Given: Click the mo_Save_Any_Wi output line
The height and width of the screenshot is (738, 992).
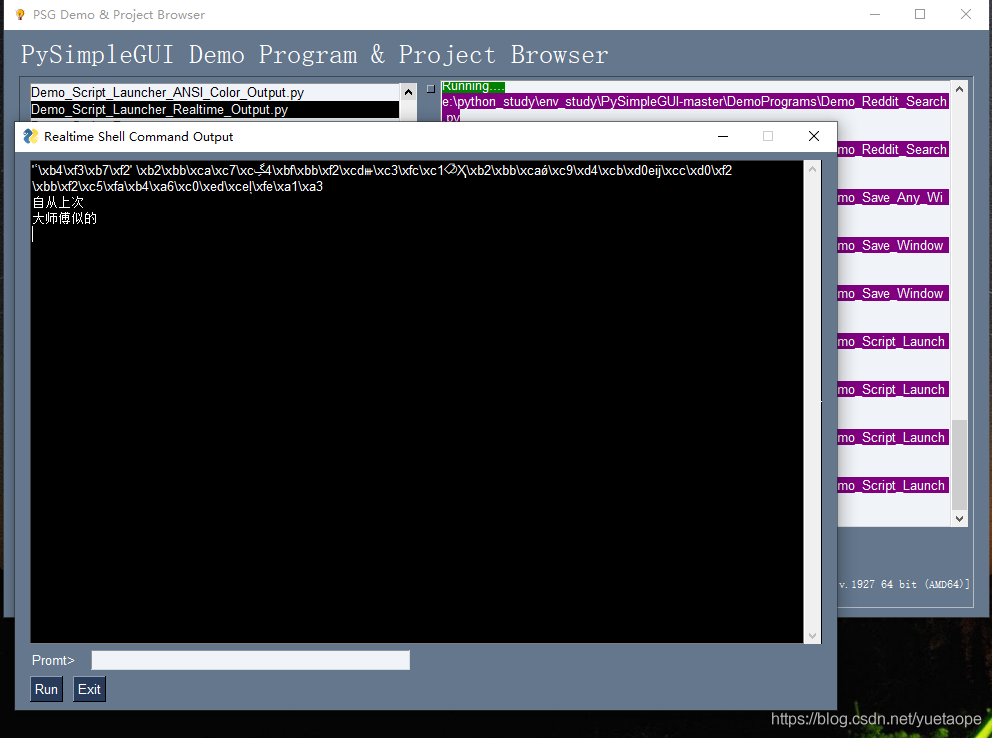Looking at the screenshot, I should [x=892, y=197].
